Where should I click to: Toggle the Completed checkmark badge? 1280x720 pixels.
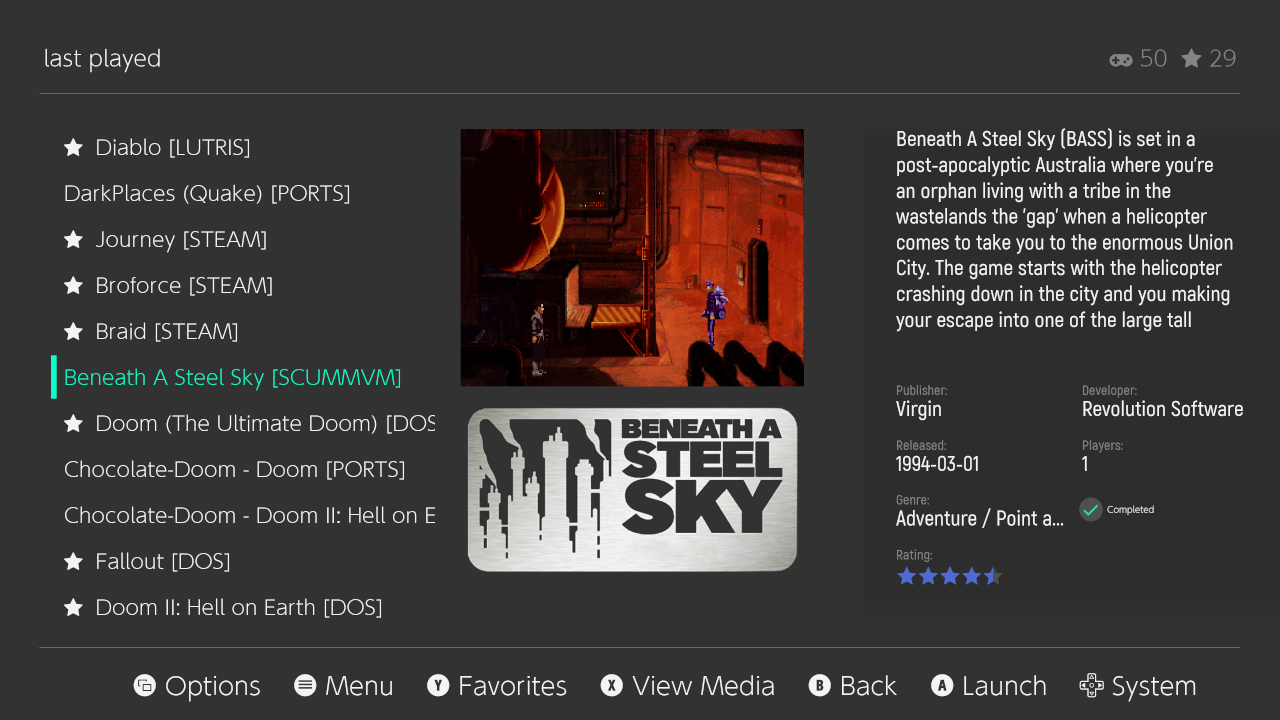(x=1090, y=510)
